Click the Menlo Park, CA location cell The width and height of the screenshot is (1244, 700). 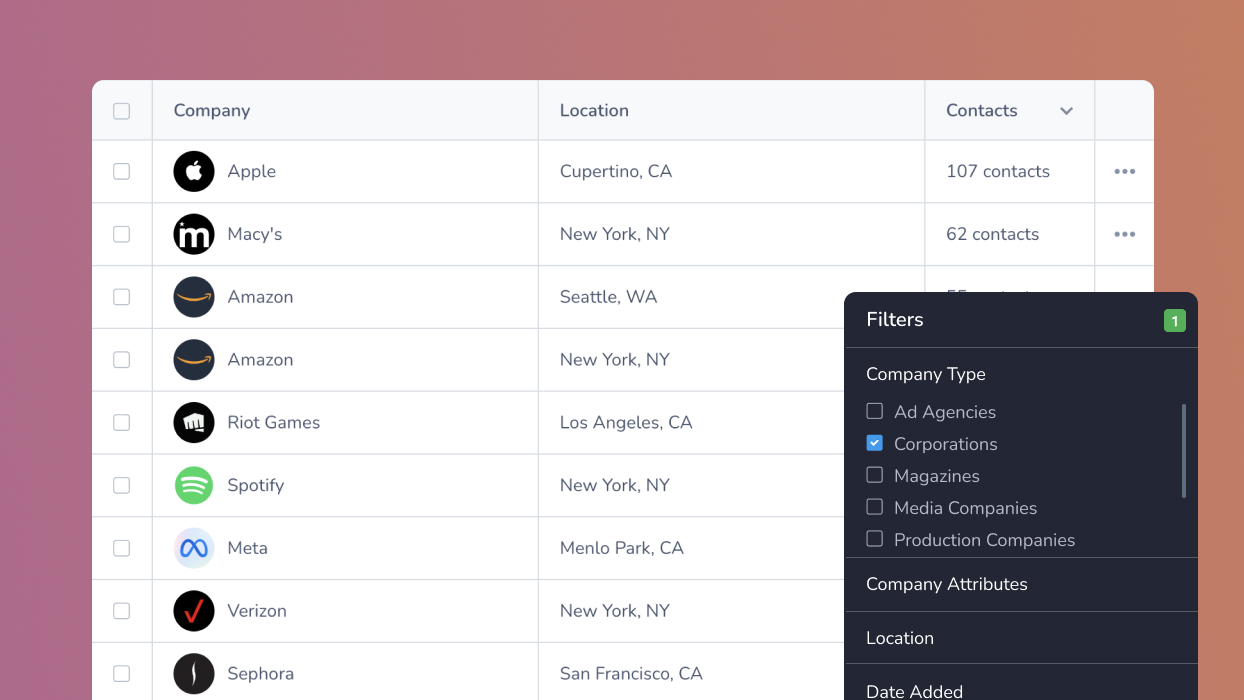pos(622,548)
